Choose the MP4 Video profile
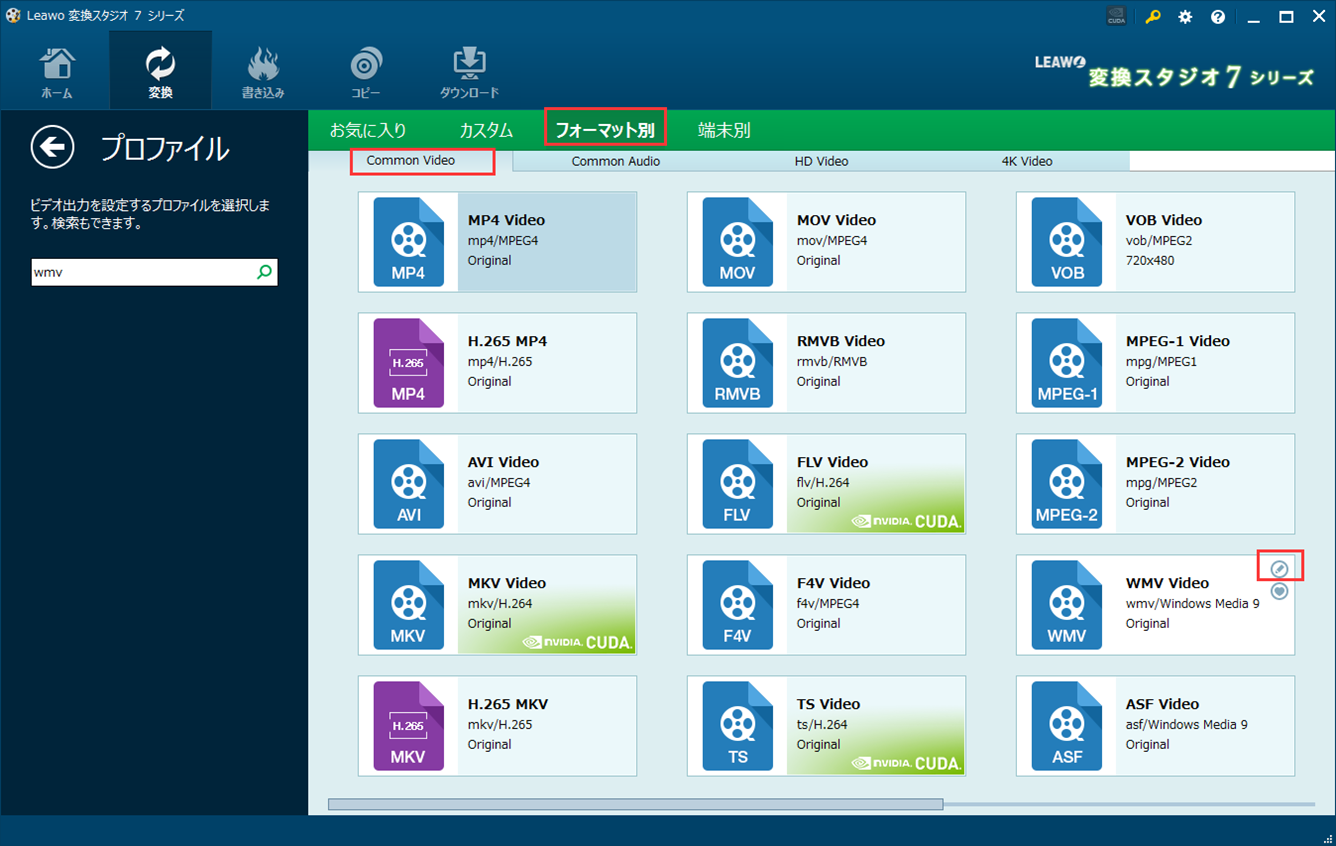Image resolution: width=1336 pixels, height=846 pixels. pos(497,242)
